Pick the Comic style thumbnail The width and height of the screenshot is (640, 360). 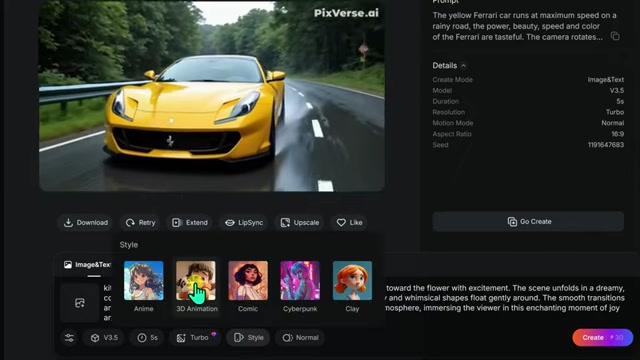click(x=248, y=281)
